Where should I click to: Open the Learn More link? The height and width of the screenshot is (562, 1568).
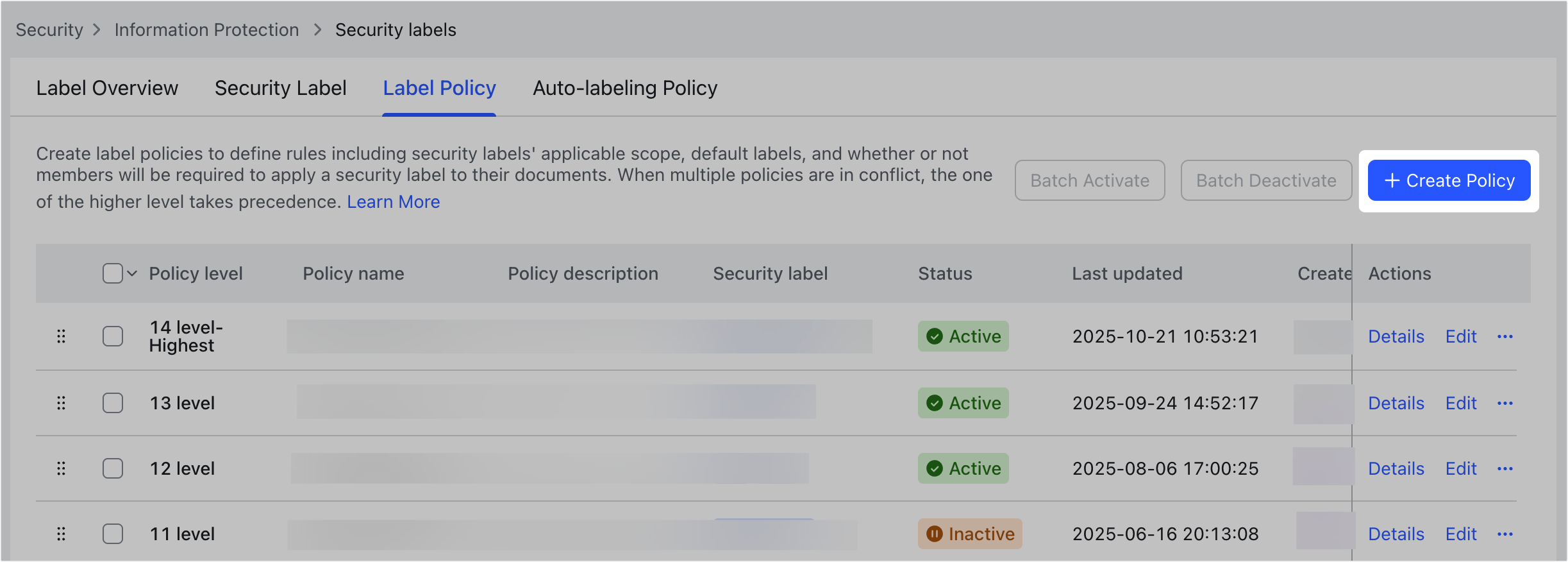394,201
